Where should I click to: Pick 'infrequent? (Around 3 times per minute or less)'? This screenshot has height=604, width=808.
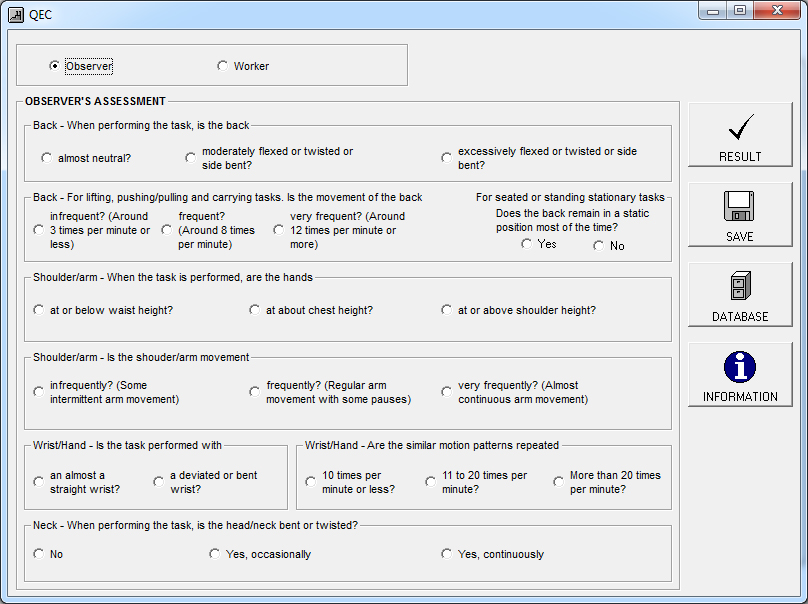coord(39,230)
